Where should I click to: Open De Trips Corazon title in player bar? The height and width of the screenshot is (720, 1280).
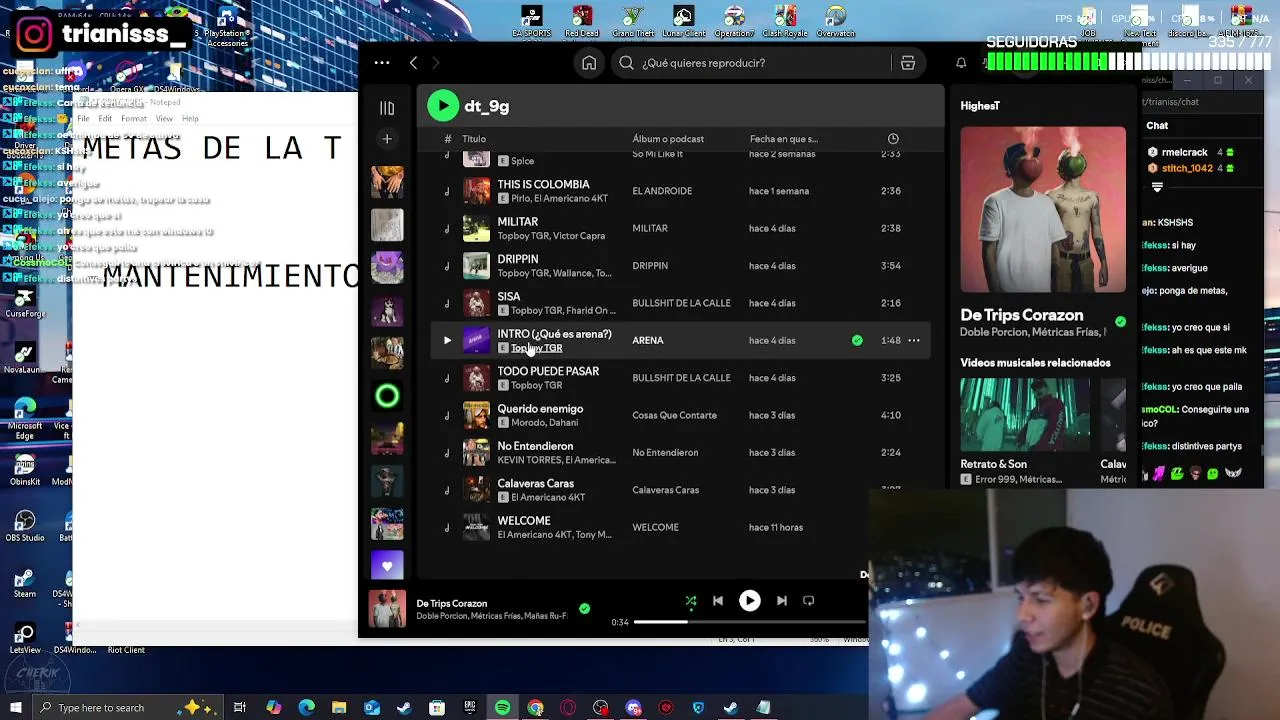point(452,603)
